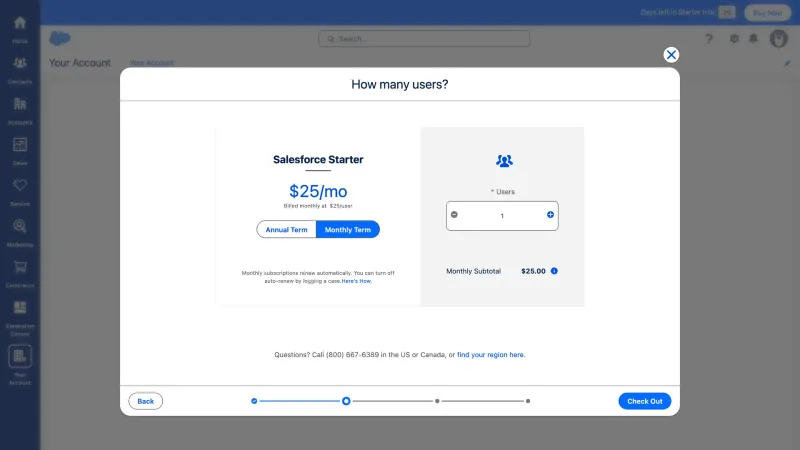
Task: Select the Monthly Term option
Action: pyautogui.click(x=348, y=230)
